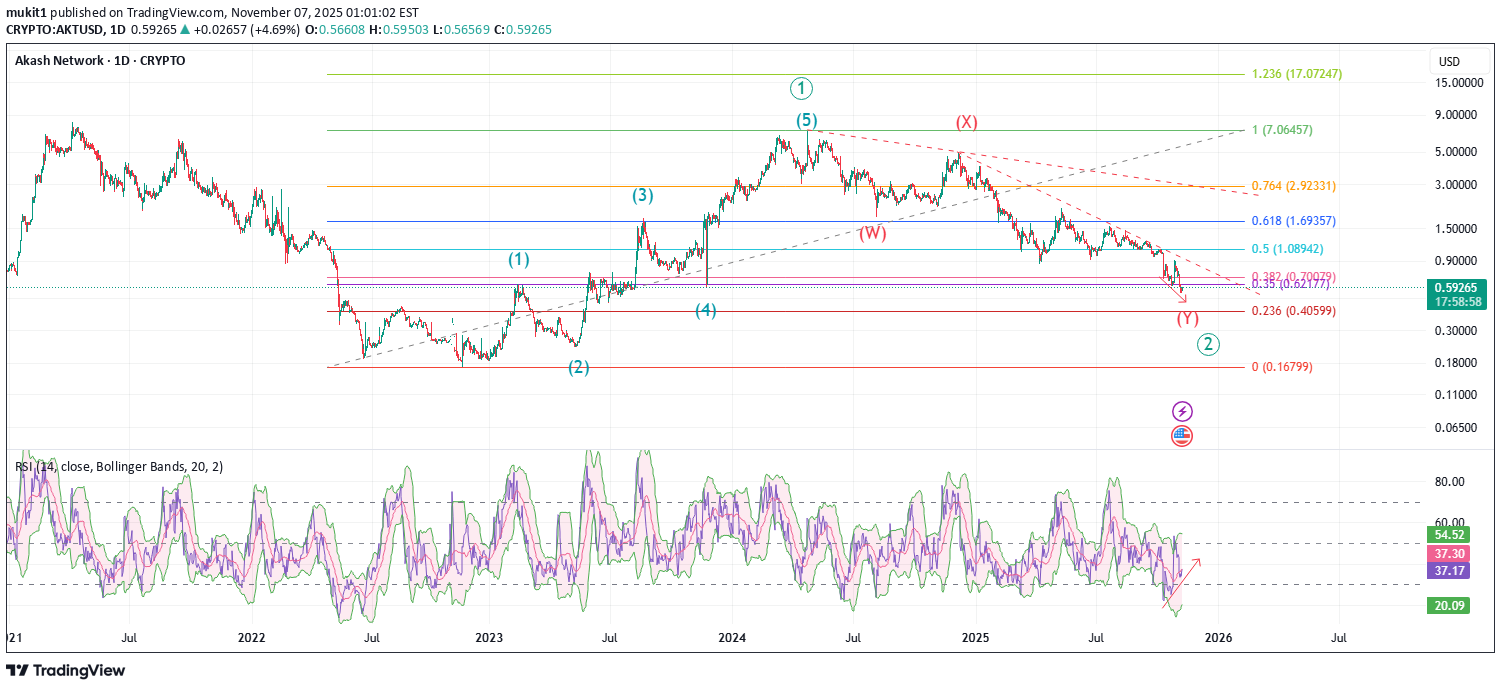Select the teal (3) wave label
1501x689 pixels.
[643, 196]
